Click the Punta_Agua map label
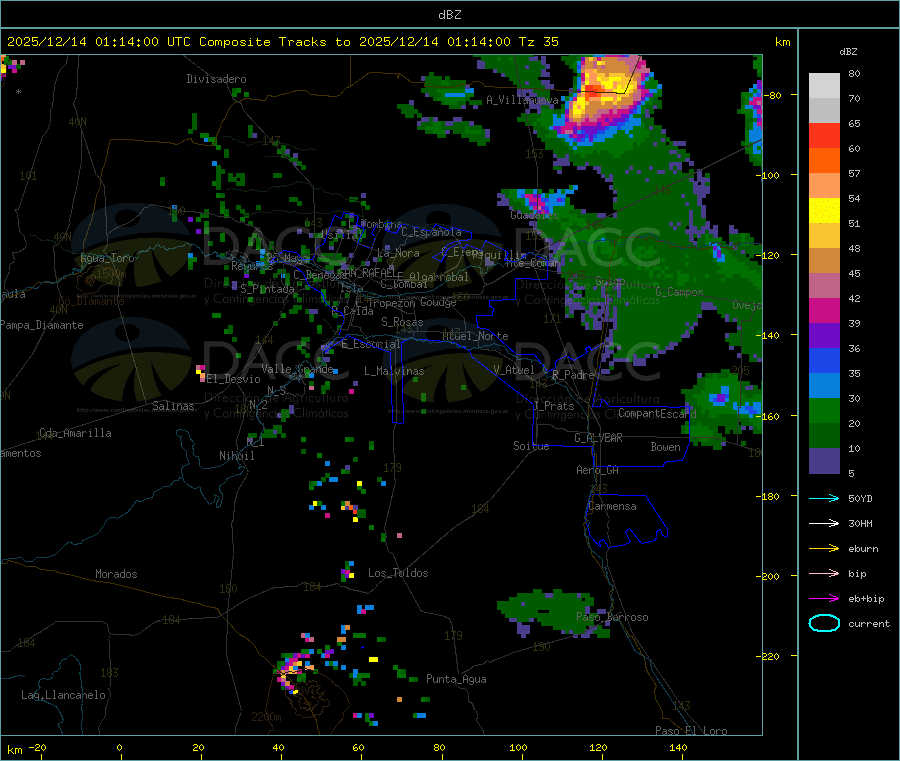 456,679
